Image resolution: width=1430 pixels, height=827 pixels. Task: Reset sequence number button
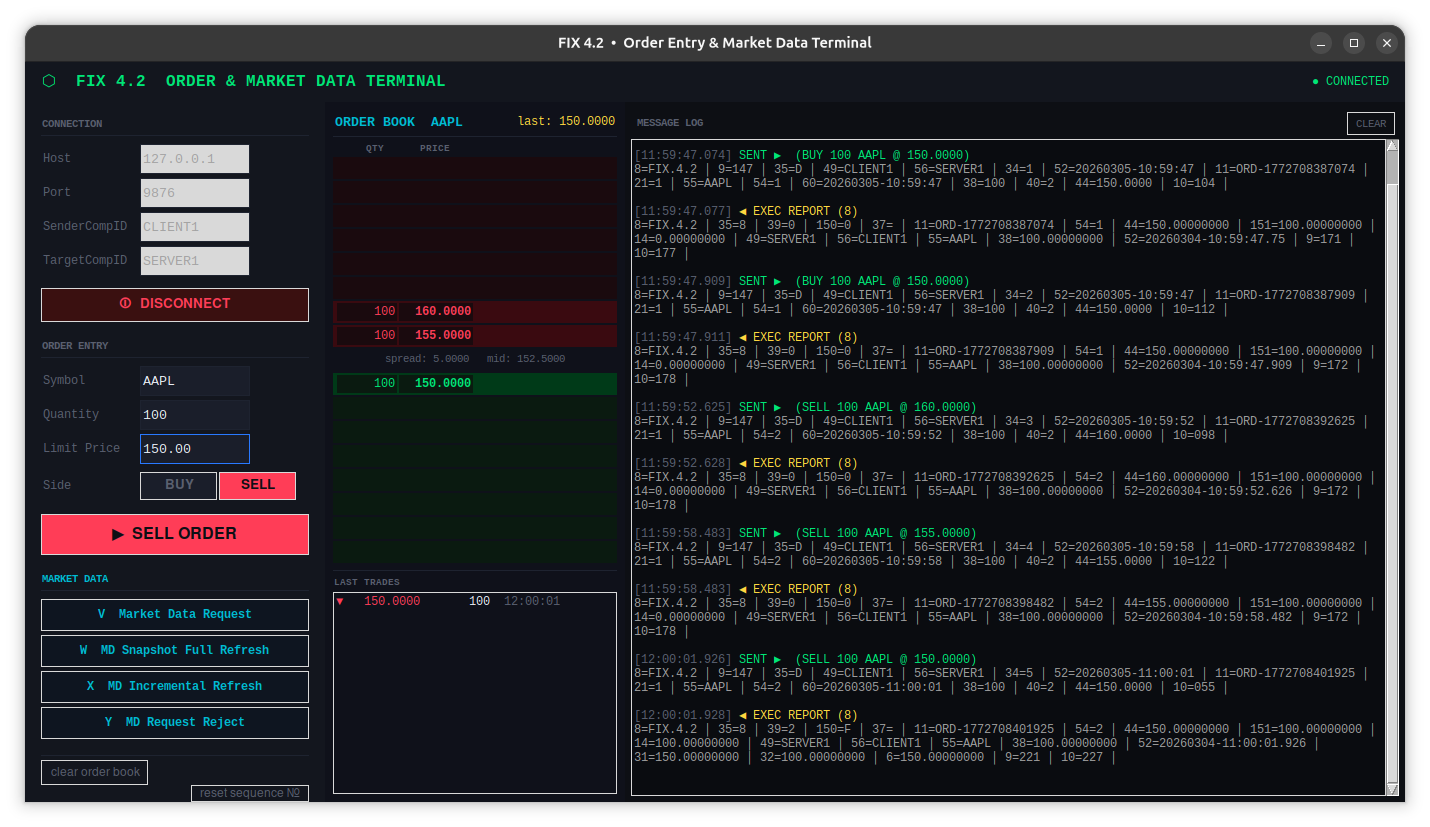250,793
